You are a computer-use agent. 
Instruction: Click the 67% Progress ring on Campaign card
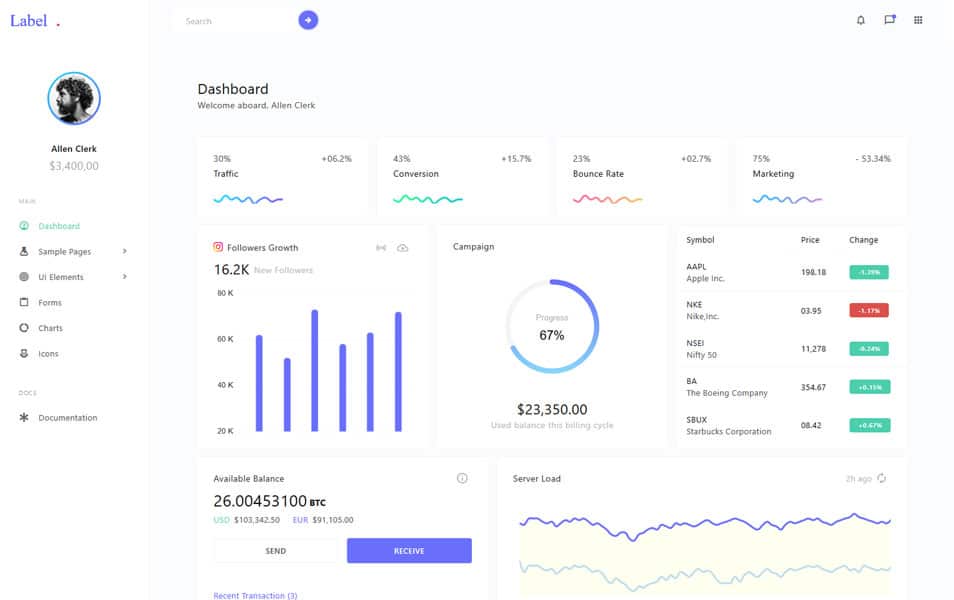tap(554, 324)
